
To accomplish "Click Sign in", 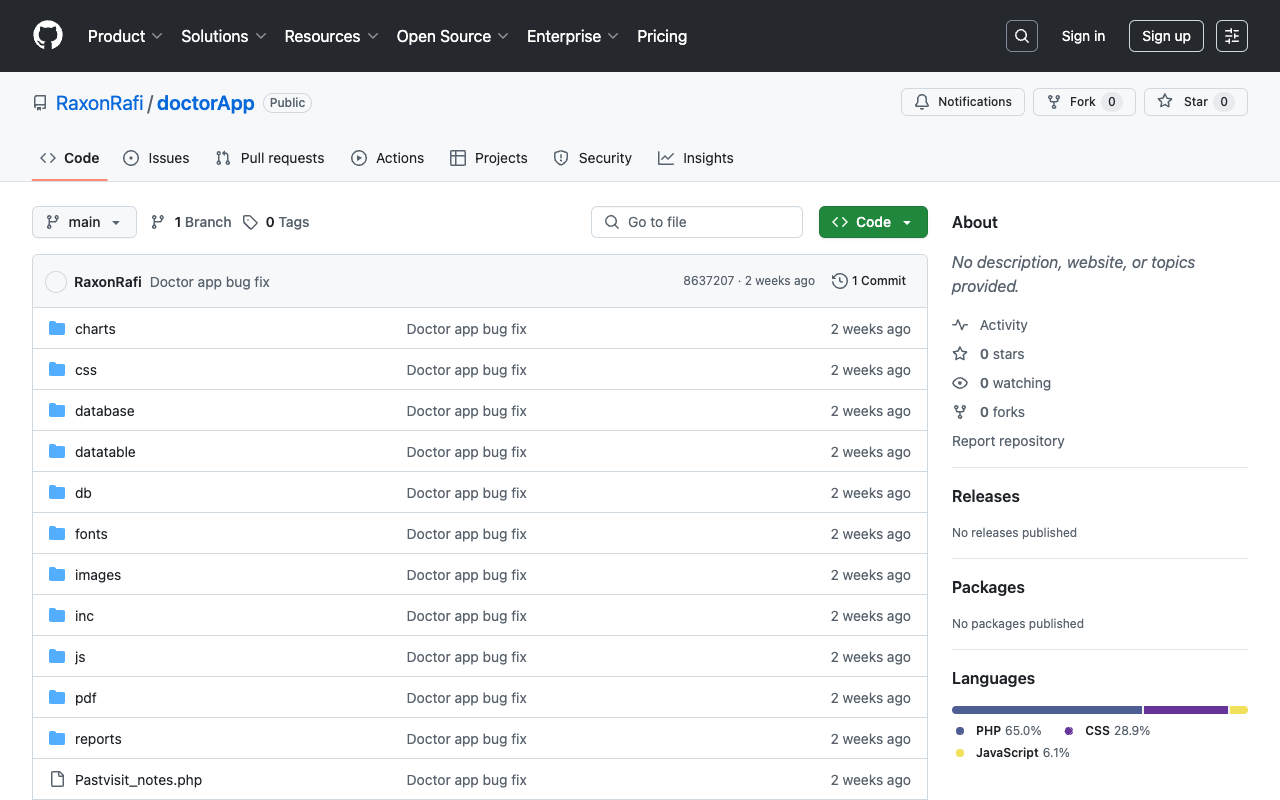I will pos(1083,36).
